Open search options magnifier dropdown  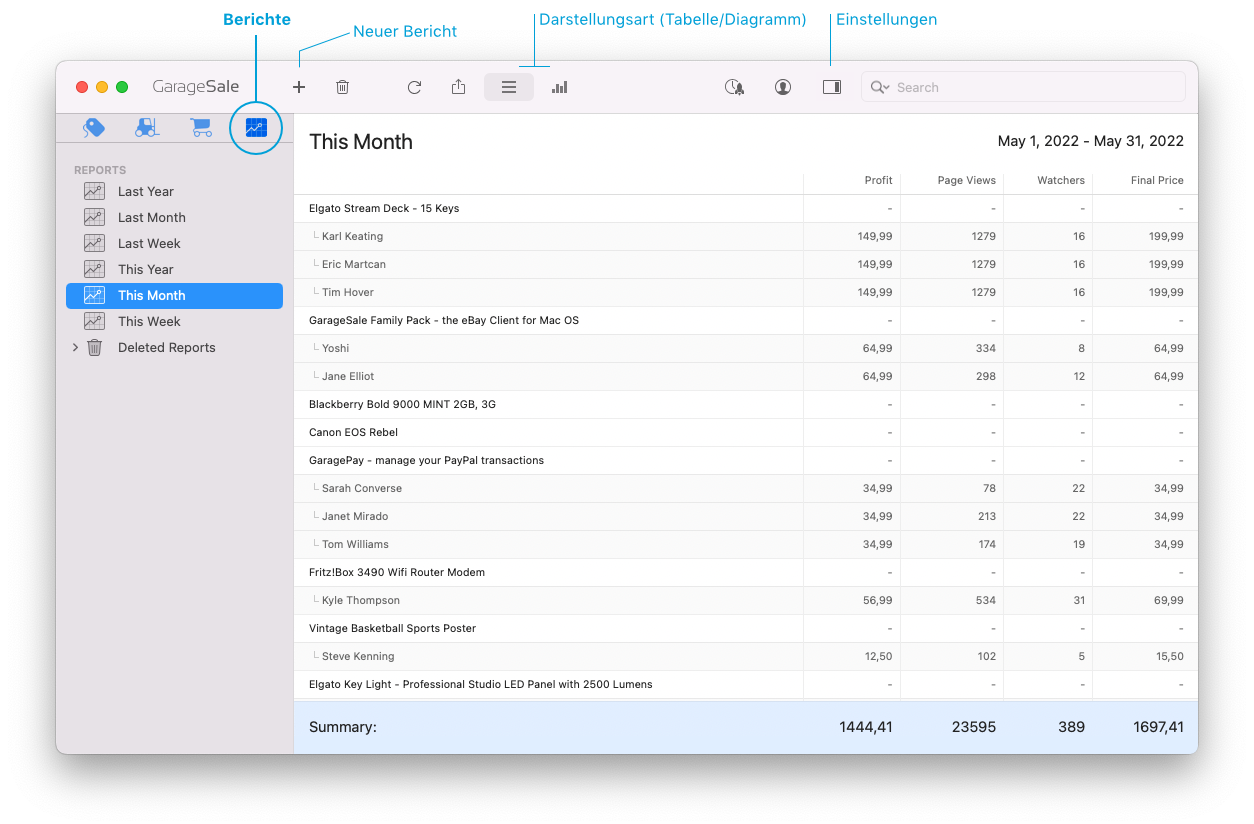click(x=880, y=87)
